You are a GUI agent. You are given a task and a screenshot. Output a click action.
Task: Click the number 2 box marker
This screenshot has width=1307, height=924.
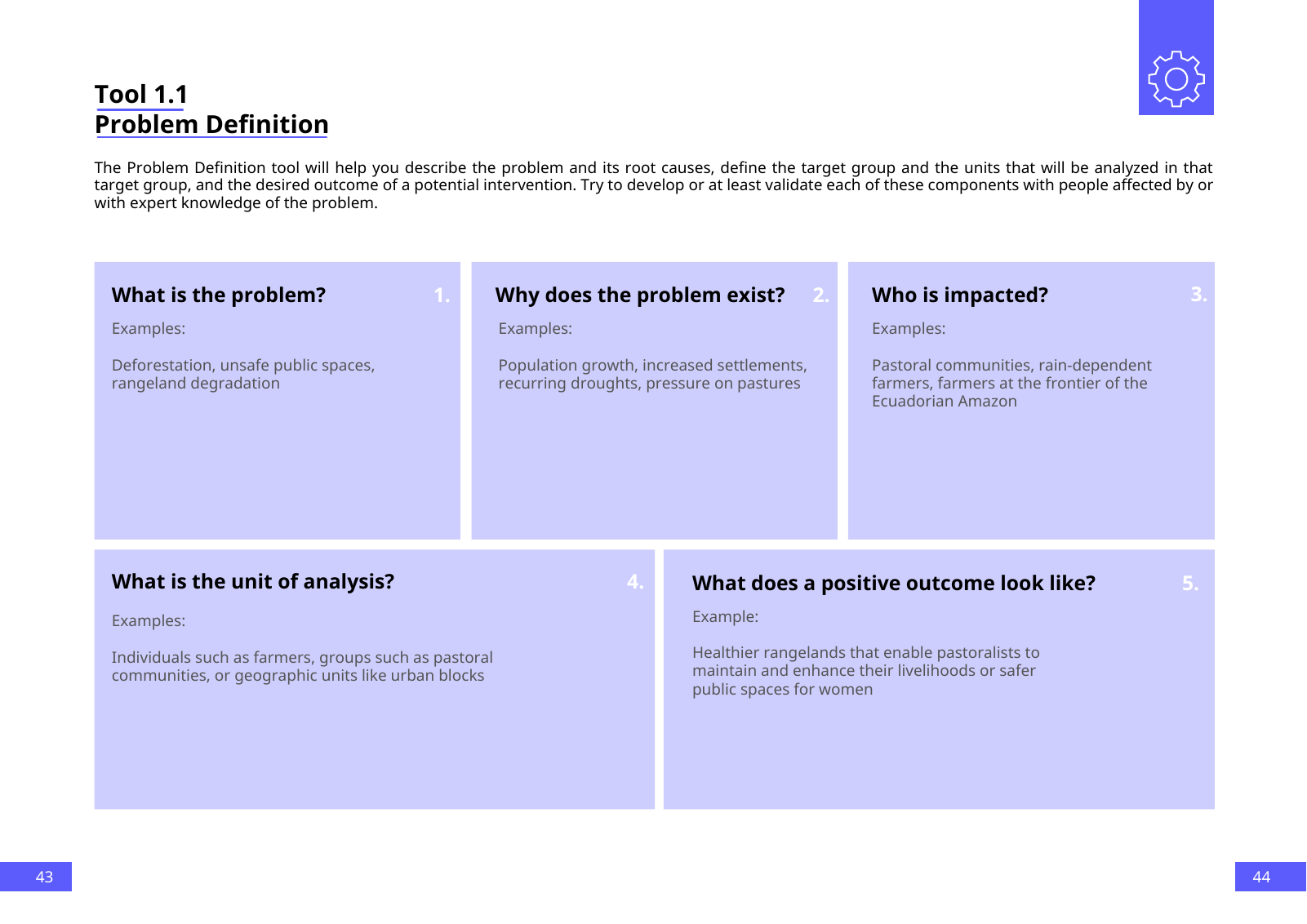[x=820, y=295]
